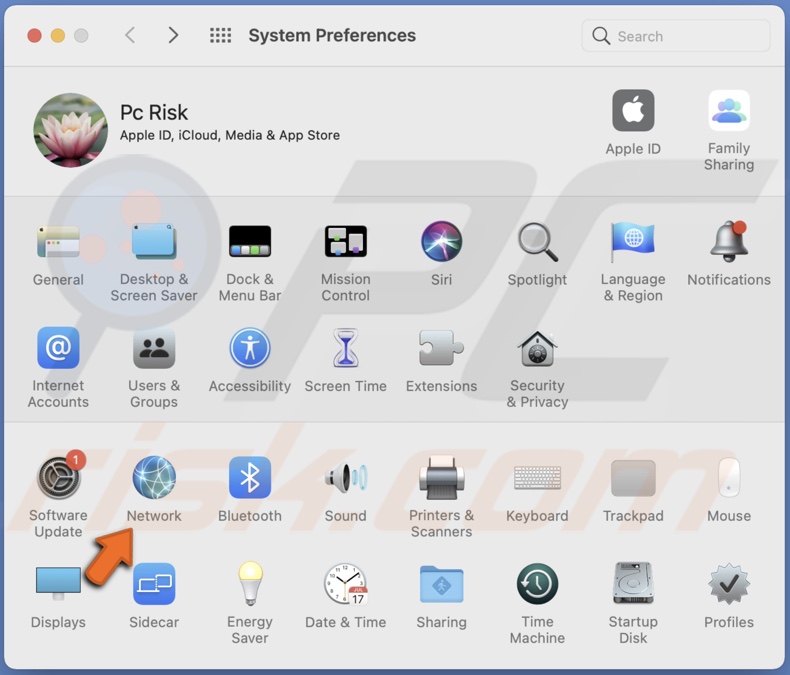The width and height of the screenshot is (790, 675).
Task: Open Mission Control settings
Action: pos(346,243)
